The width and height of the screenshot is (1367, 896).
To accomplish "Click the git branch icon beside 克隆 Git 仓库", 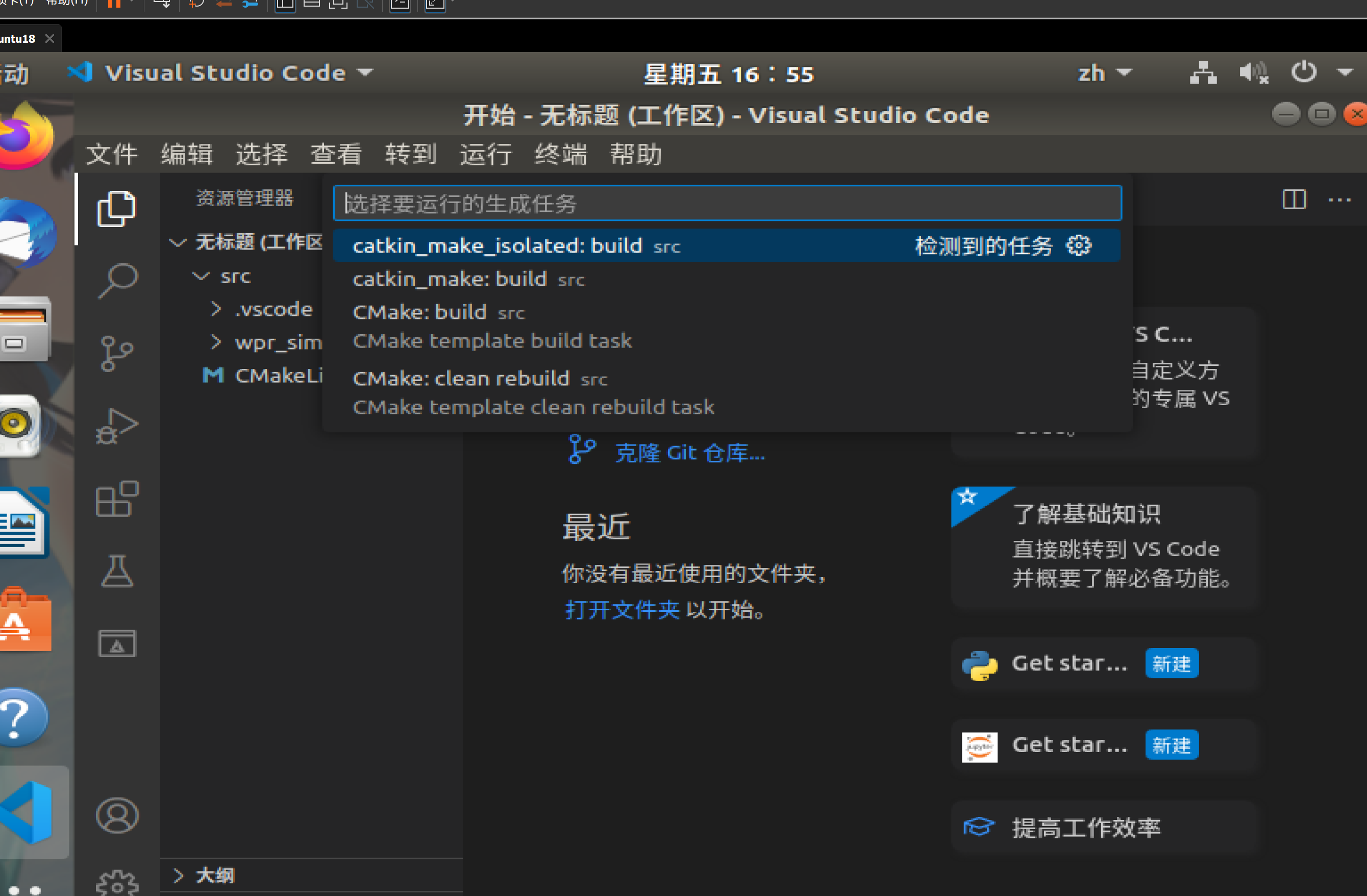I will click(x=581, y=449).
